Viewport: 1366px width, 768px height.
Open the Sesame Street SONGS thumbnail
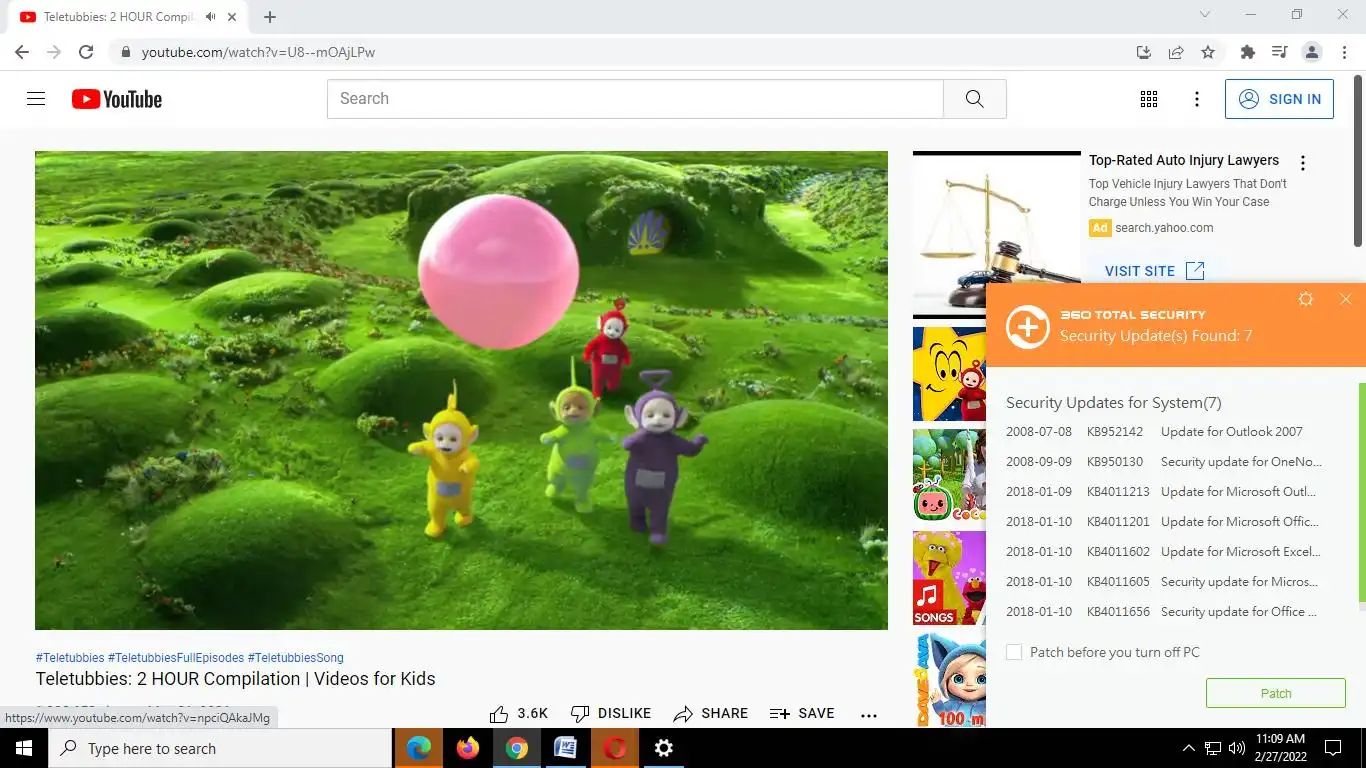click(x=949, y=578)
